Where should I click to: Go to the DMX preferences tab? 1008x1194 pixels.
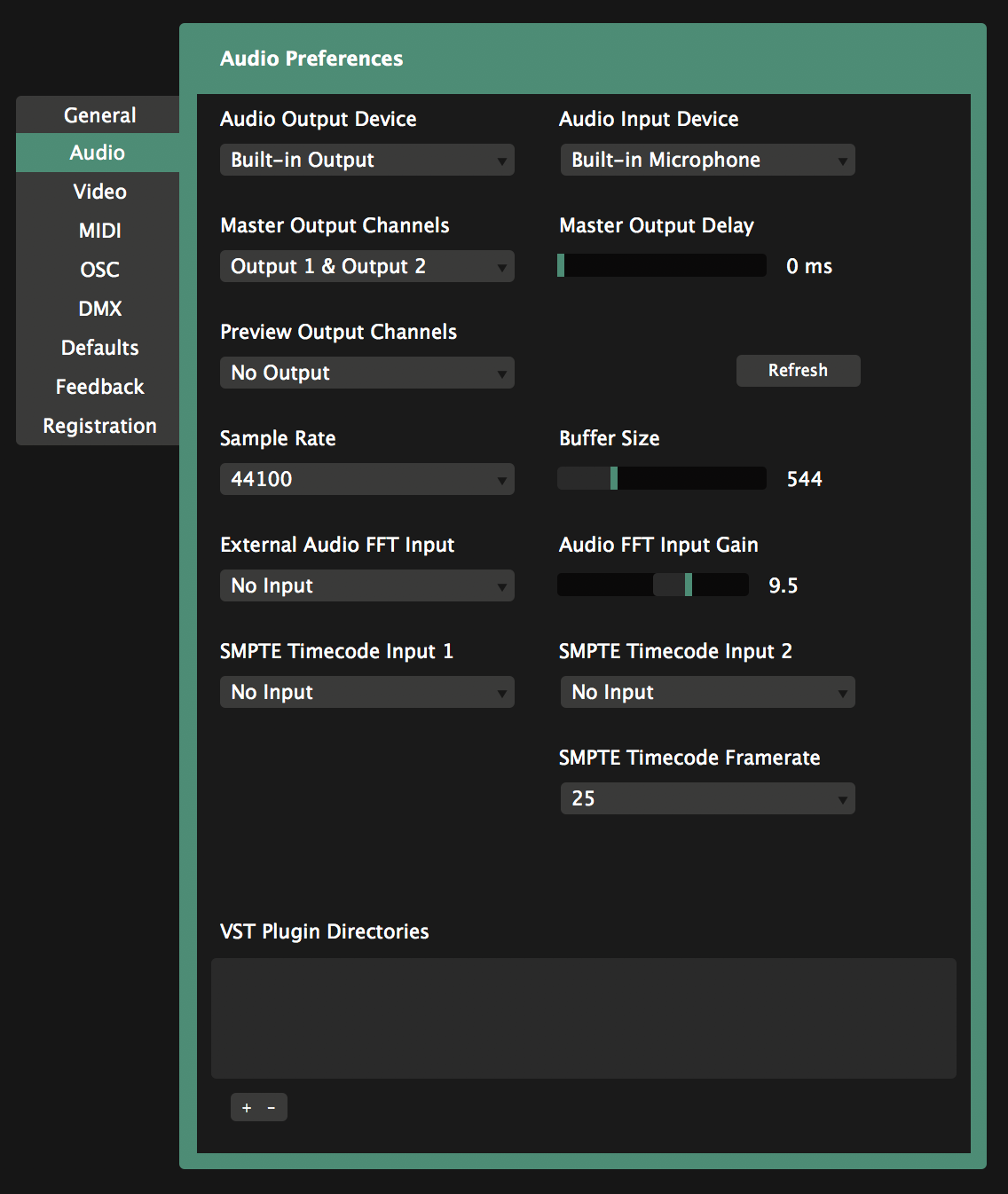(x=99, y=309)
